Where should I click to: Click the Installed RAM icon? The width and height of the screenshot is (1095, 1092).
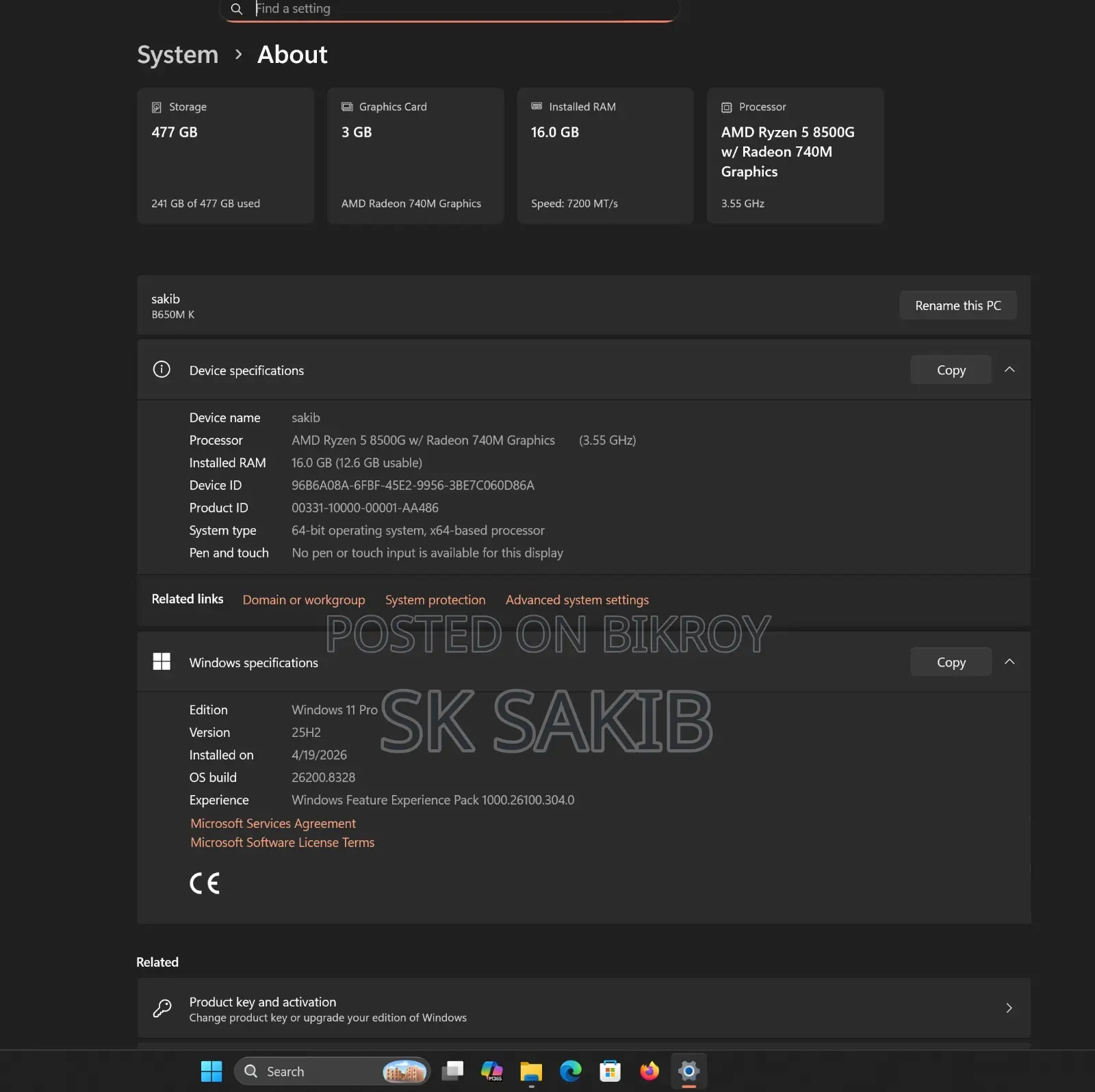point(537,106)
